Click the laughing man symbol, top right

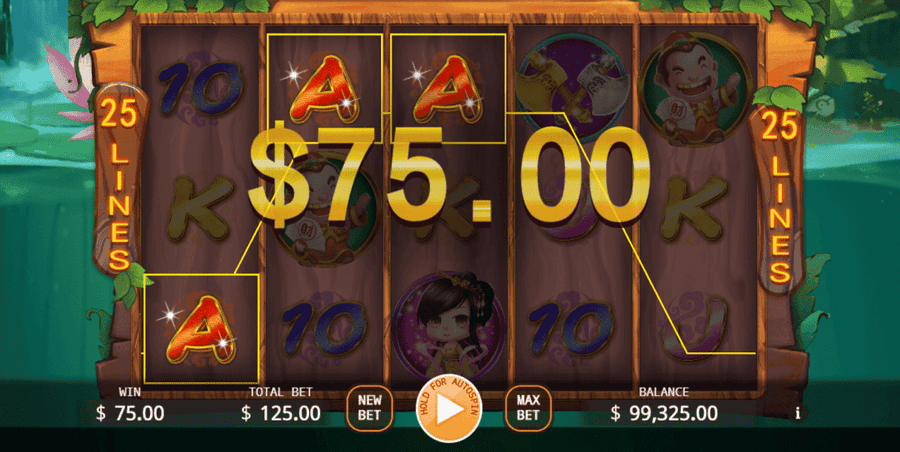tap(695, 88)
